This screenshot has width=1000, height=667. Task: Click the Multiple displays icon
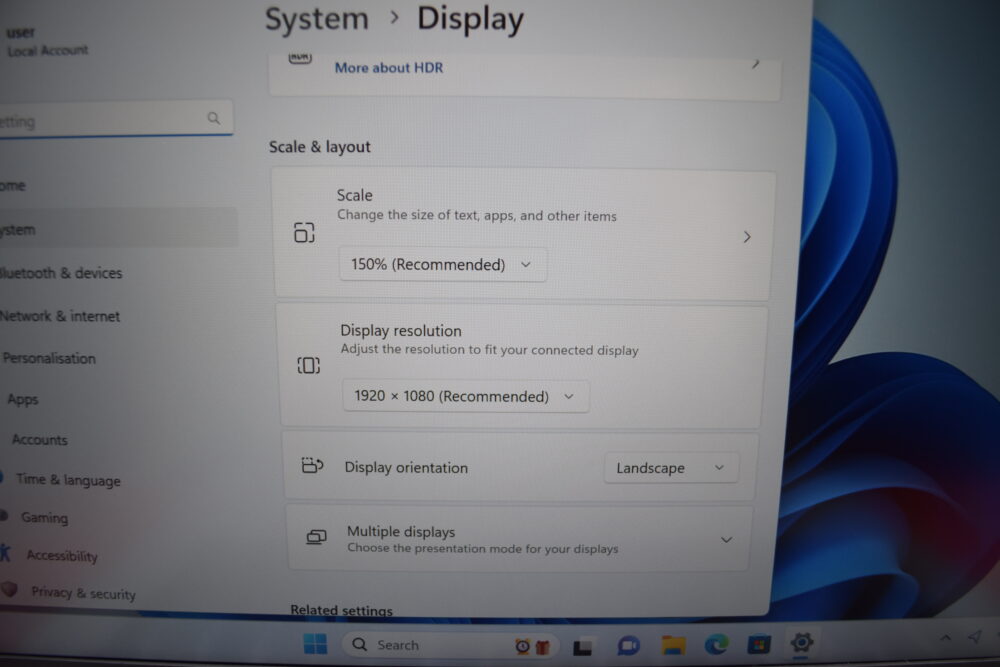[x=316, y=538]
